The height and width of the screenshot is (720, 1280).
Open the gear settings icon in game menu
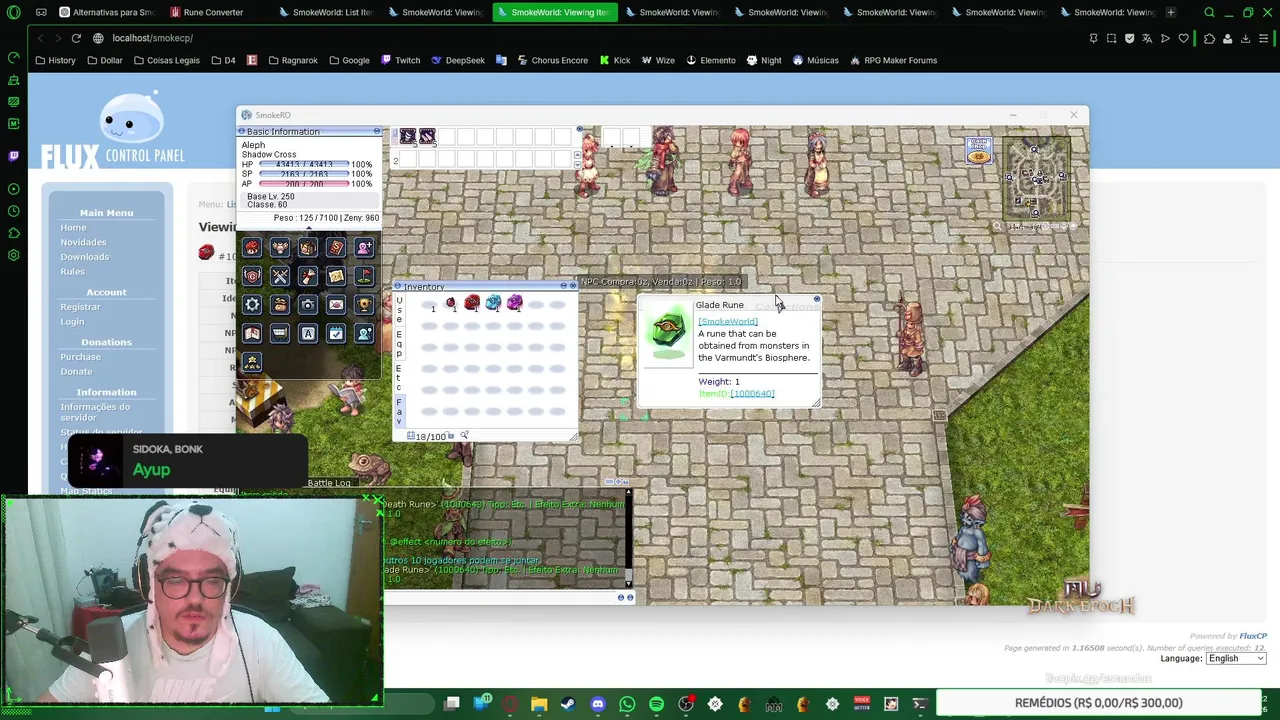[252, 305]
